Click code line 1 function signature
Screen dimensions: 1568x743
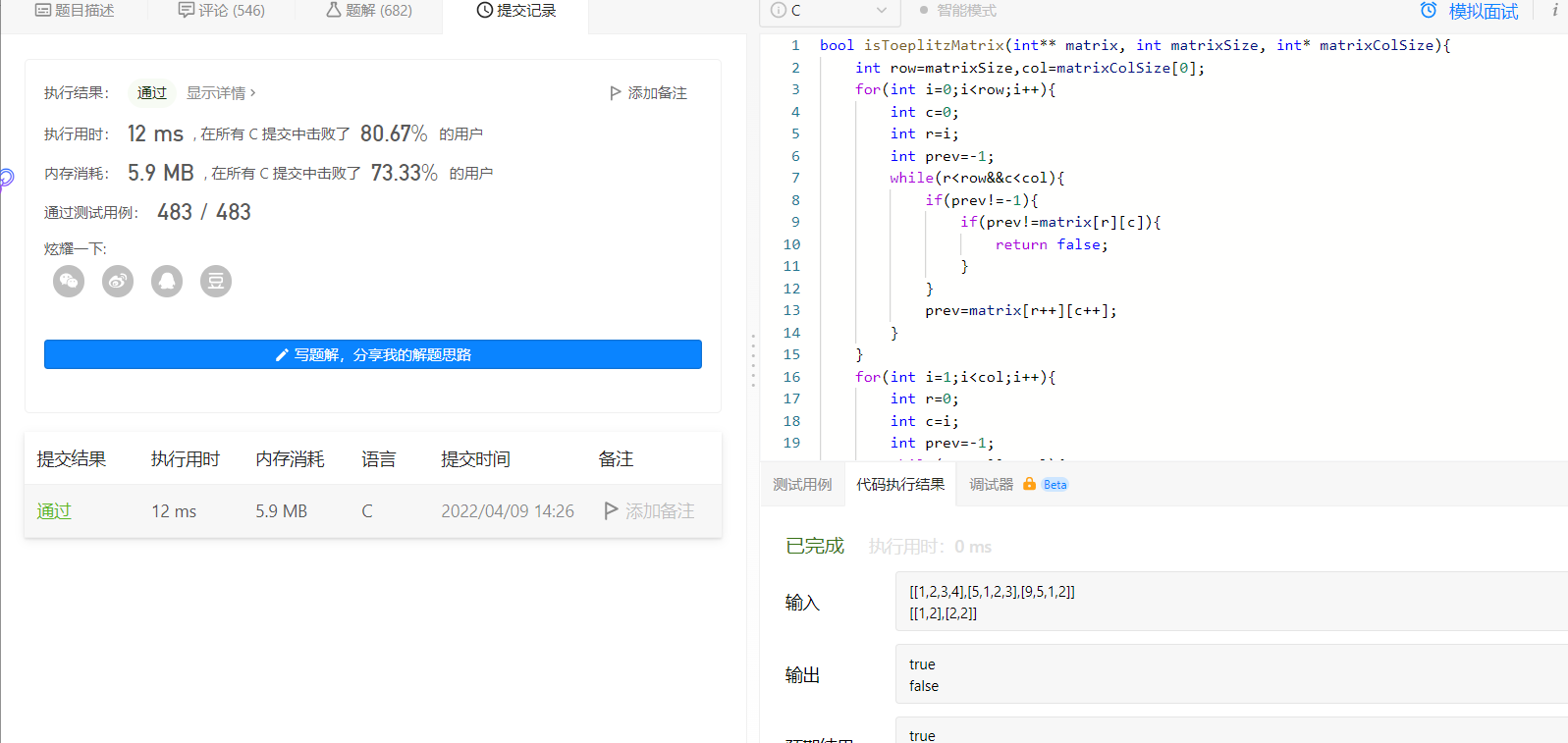[x=1134, y=45]
